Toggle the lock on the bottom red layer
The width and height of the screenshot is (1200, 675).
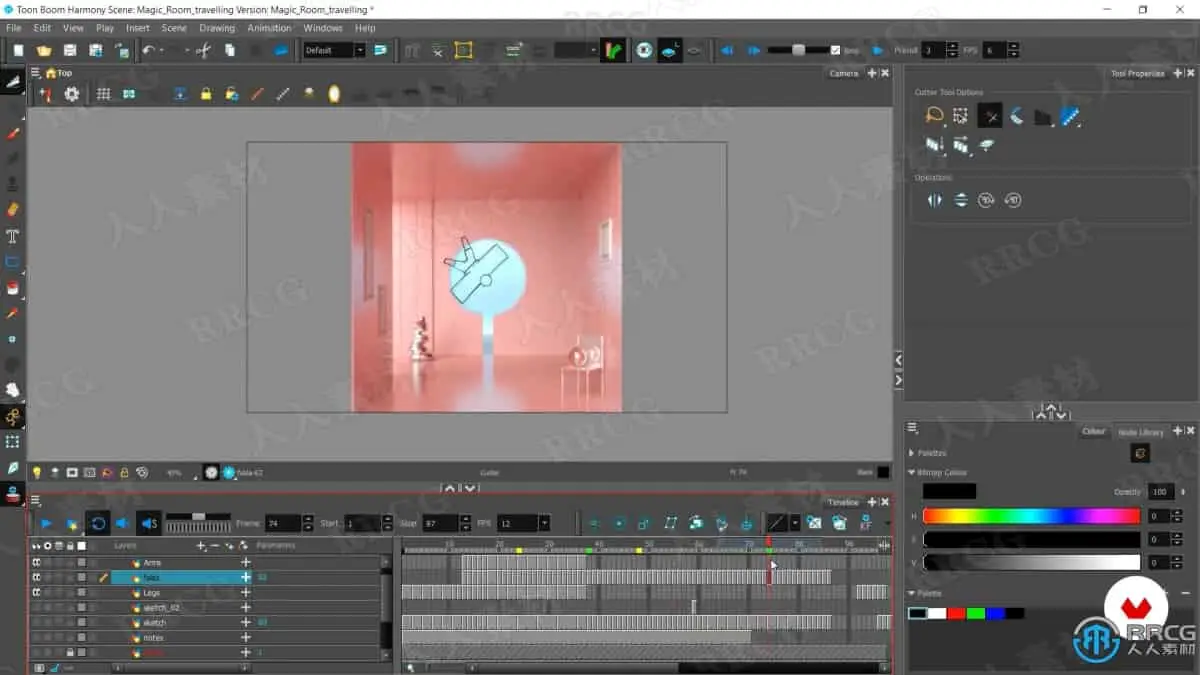tap(69, 653)
